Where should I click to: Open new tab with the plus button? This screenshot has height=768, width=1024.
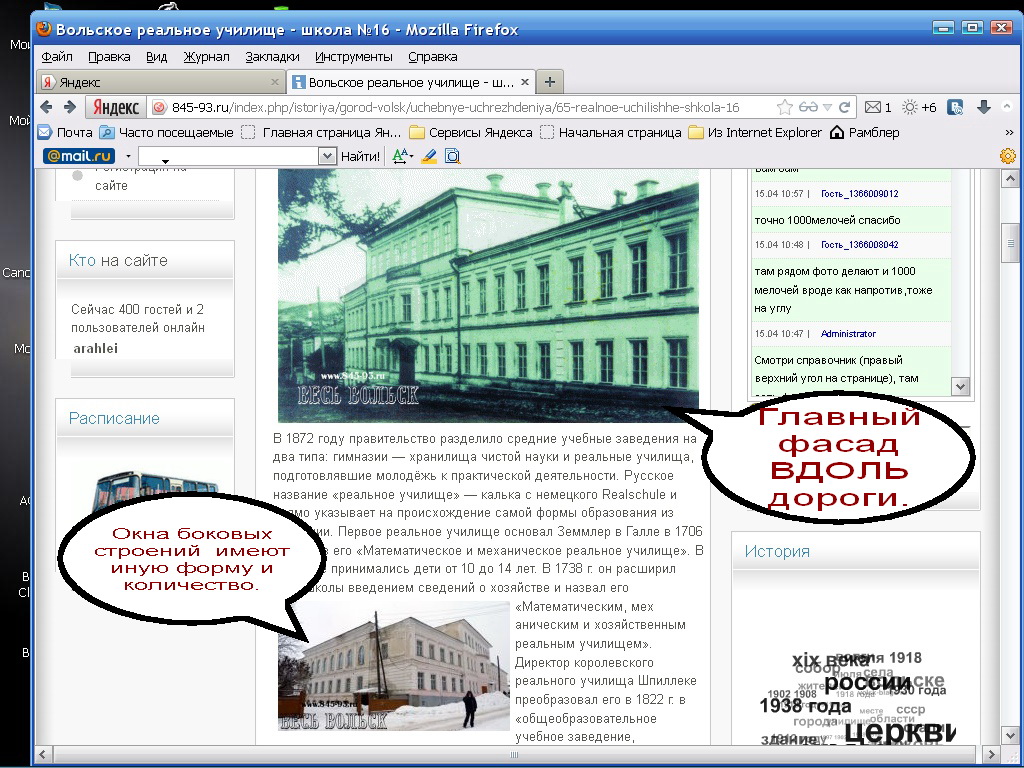pos(549,82)
